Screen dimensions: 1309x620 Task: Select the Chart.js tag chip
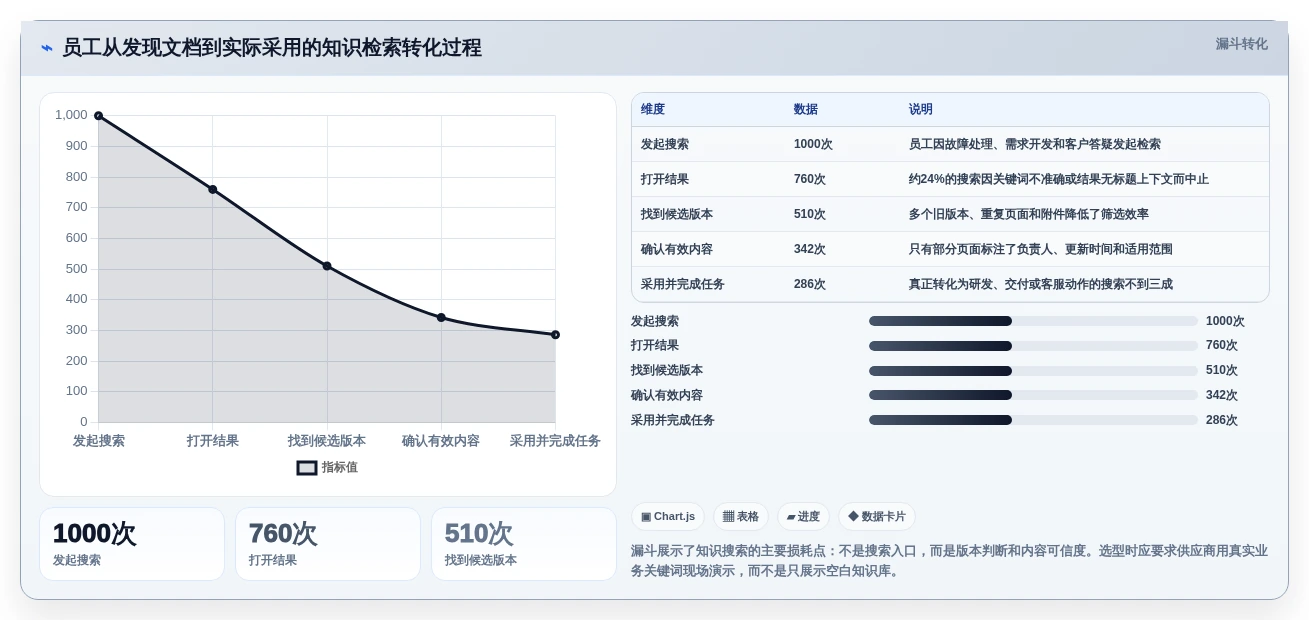668,516
